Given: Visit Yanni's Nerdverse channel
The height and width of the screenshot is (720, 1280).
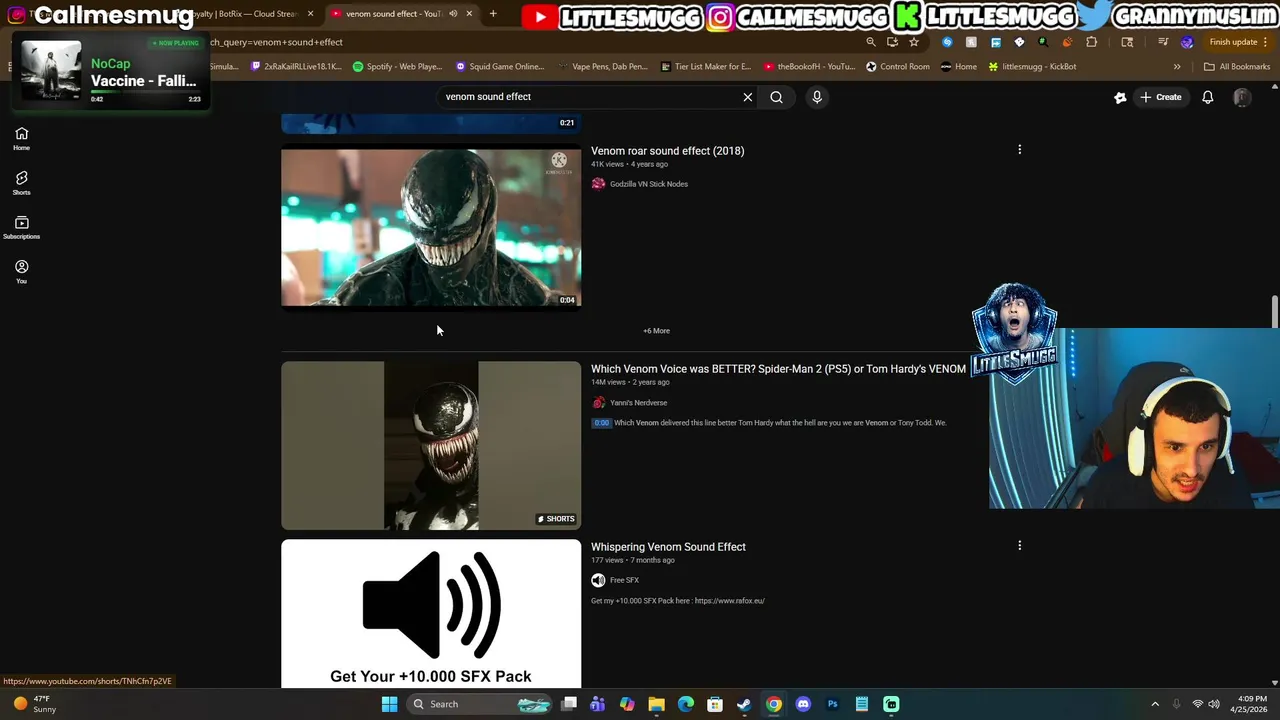Looking at the screenshot, I should coord(638,403).
